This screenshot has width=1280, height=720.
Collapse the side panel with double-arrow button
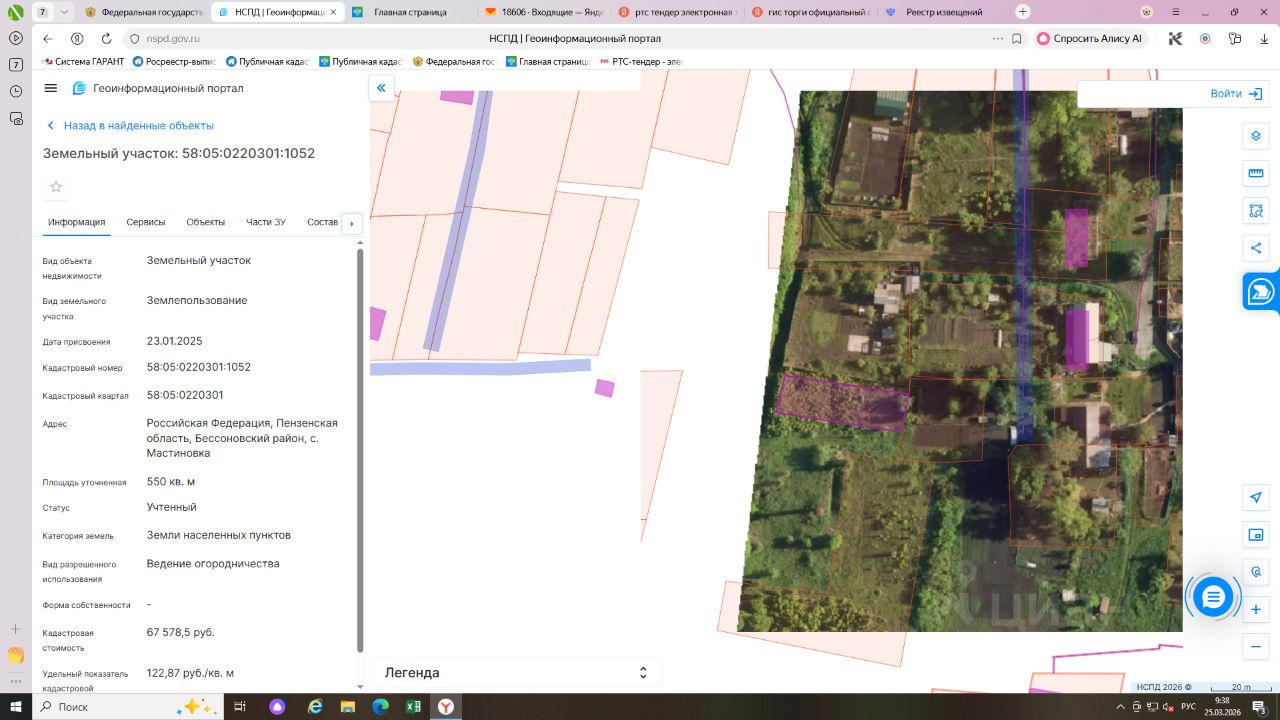click(381, 88)
